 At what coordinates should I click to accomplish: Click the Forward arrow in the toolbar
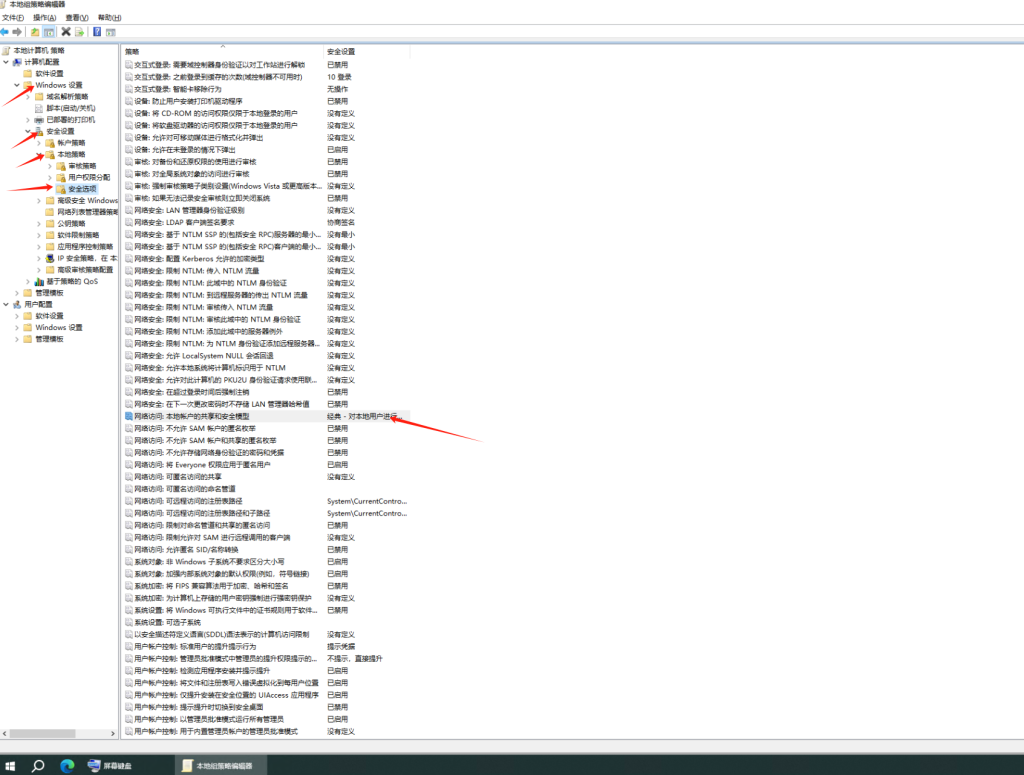[x=17, y=31]
